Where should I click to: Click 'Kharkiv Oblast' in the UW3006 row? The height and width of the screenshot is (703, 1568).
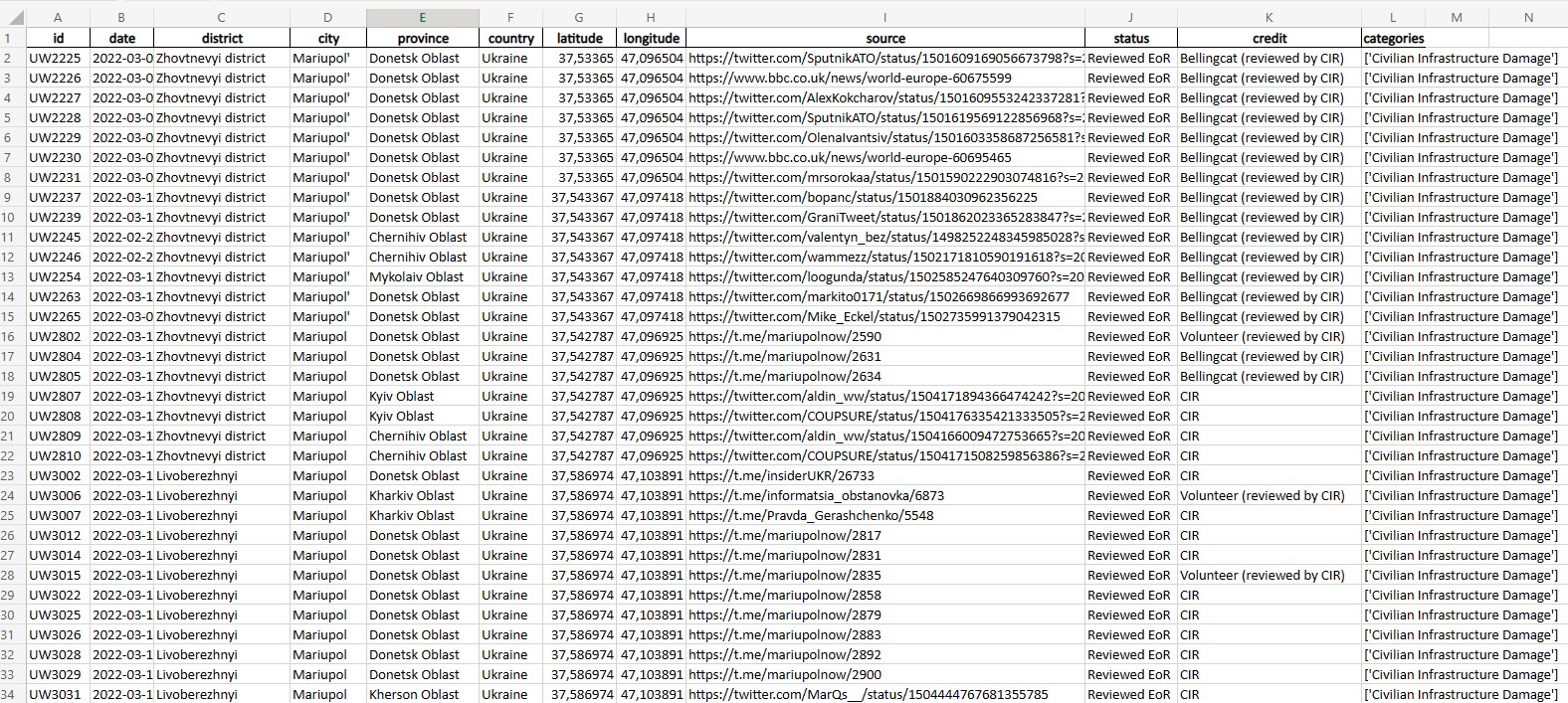pyautogui.click(x=423, y=495)
